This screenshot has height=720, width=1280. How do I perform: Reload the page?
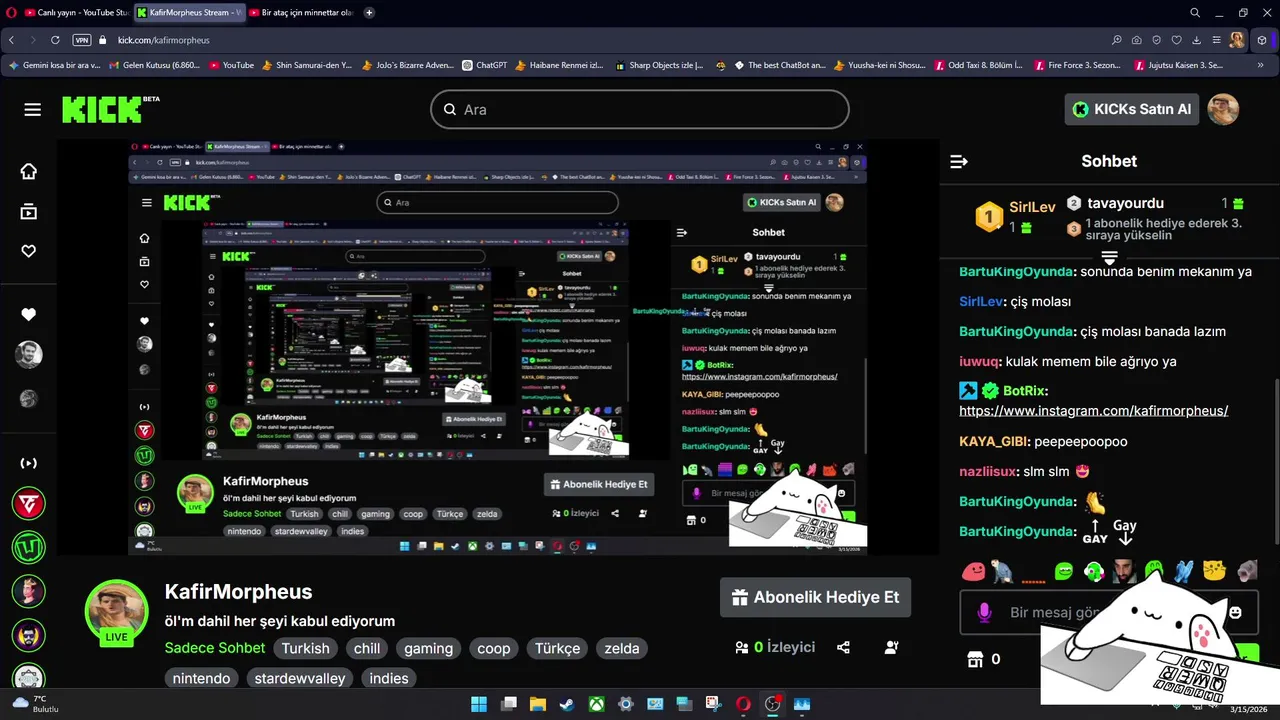55,40
